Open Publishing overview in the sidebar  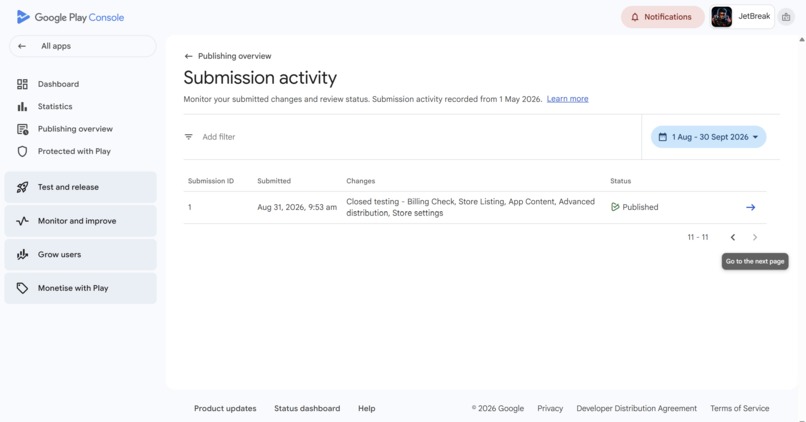[x=75, y=129]
